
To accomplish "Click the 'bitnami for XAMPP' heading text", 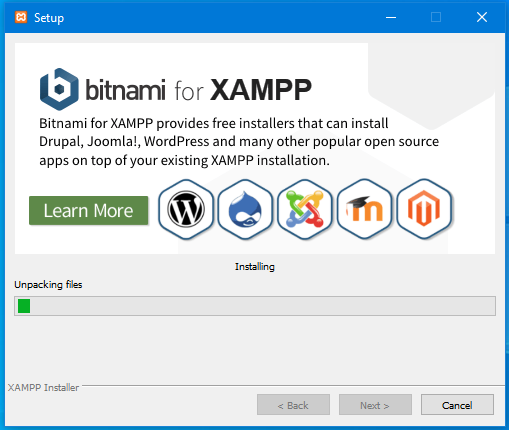I will pos(198,90).
